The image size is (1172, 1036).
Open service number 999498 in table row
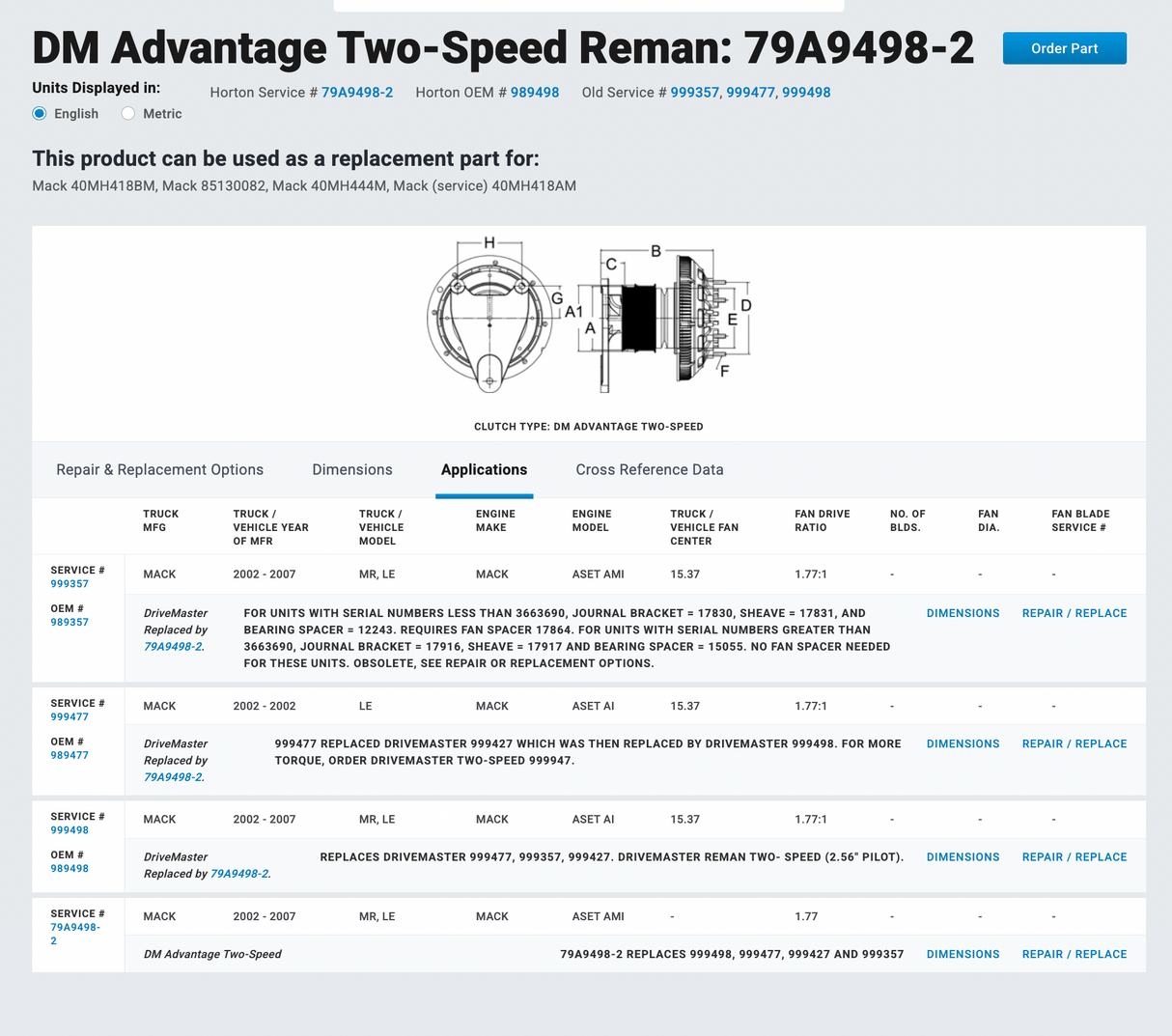70,830
